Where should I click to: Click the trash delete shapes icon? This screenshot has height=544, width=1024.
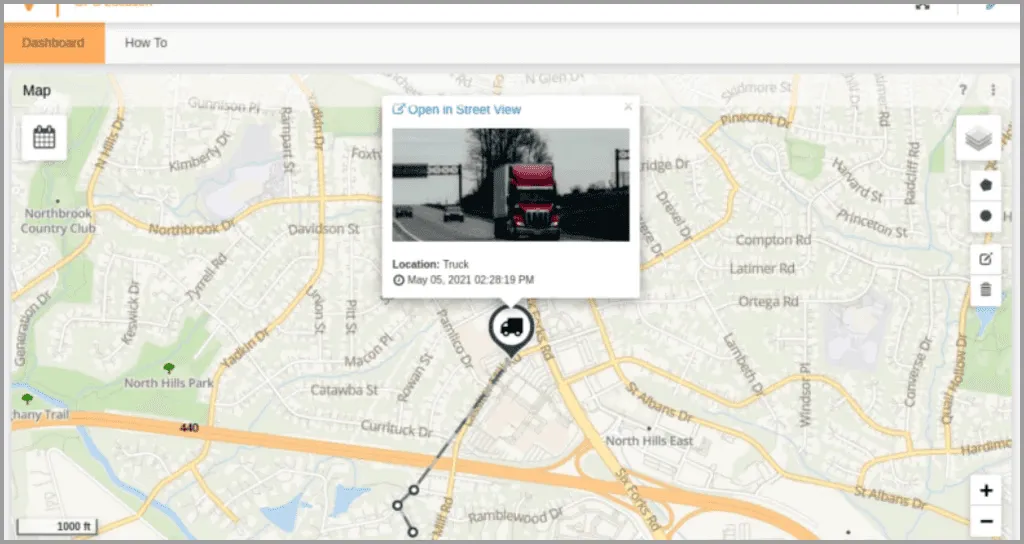point(986,290)
